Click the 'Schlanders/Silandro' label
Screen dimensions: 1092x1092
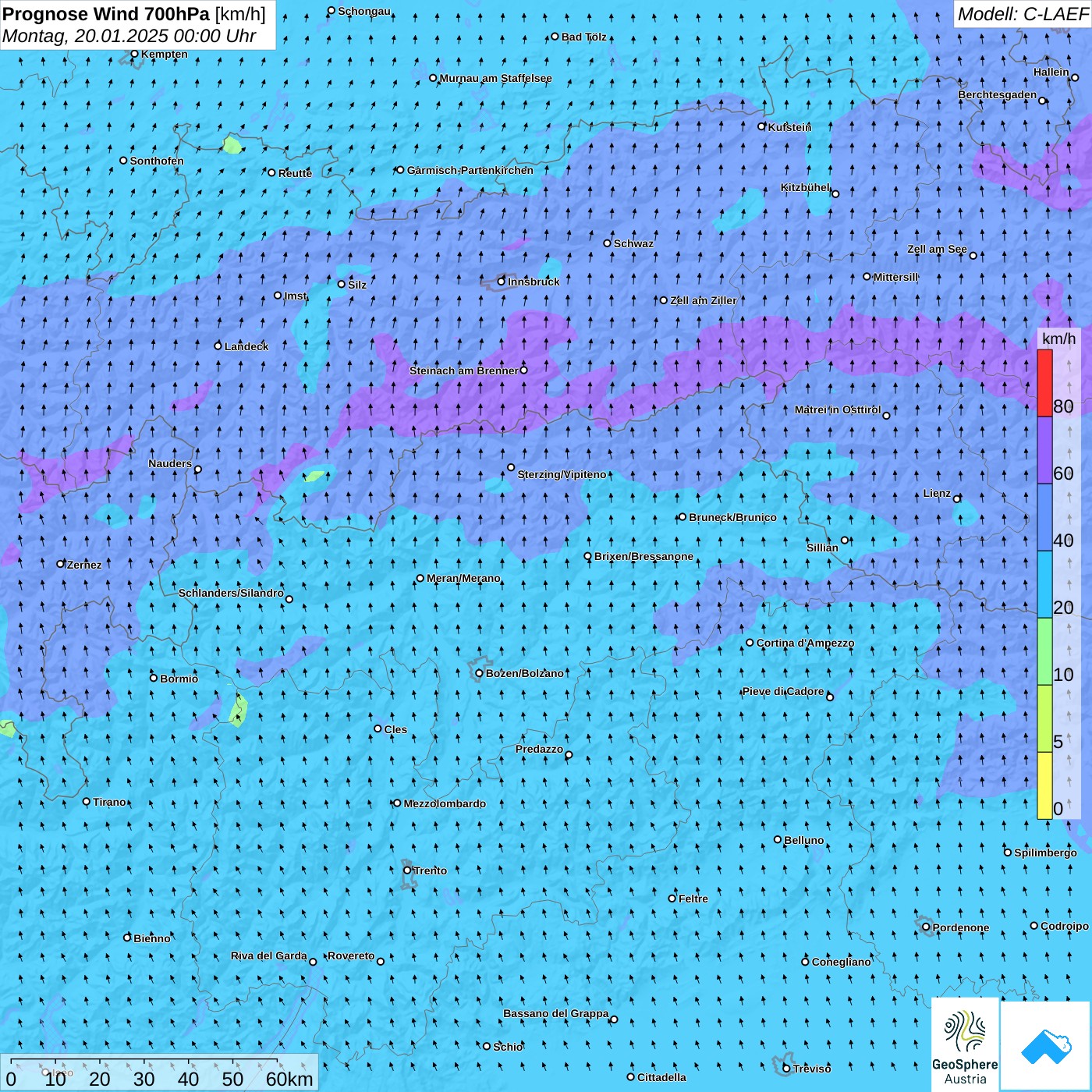(231, 593)
